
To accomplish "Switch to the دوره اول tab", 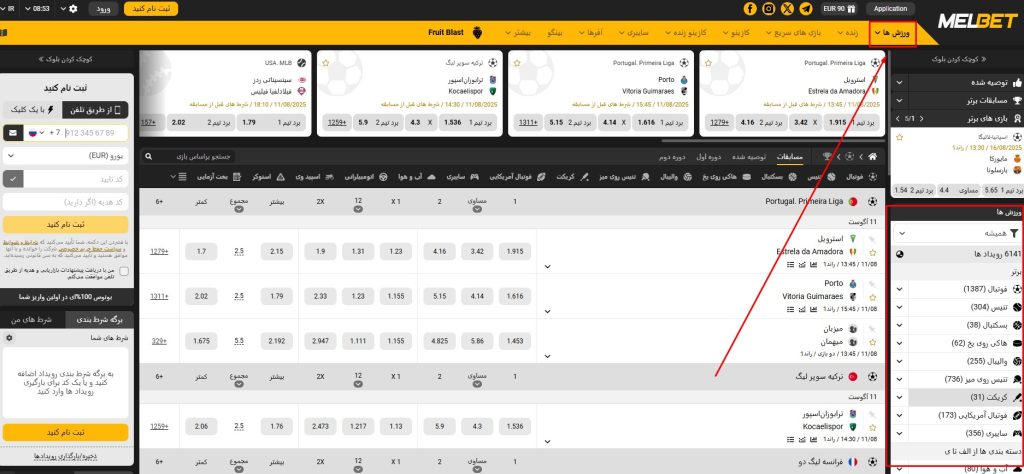I will tap(709, 157).
